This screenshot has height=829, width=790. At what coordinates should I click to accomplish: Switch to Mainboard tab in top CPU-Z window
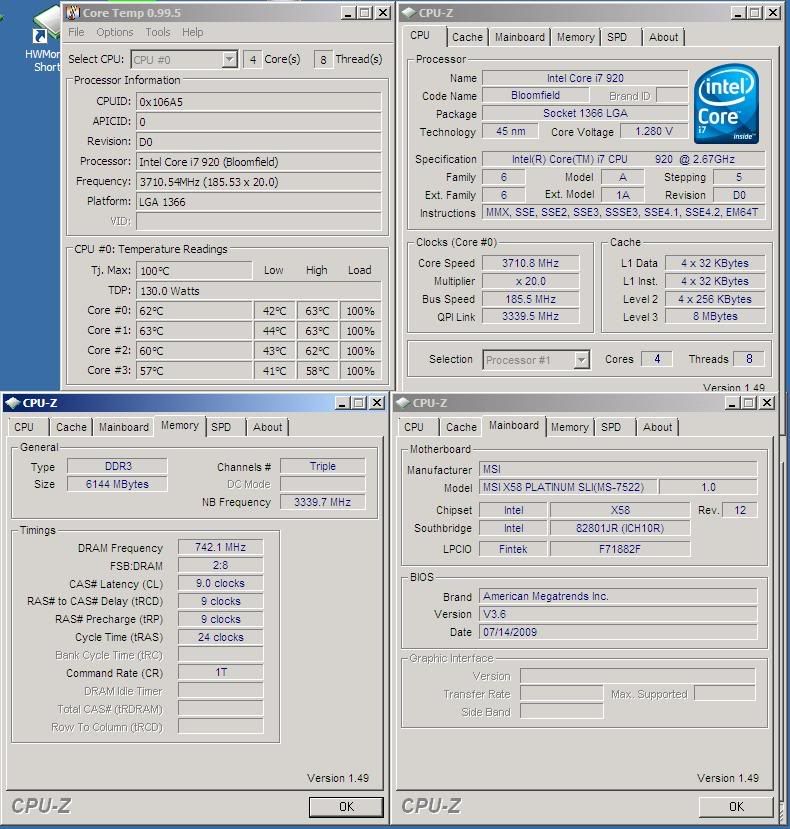tap(519, 37)
